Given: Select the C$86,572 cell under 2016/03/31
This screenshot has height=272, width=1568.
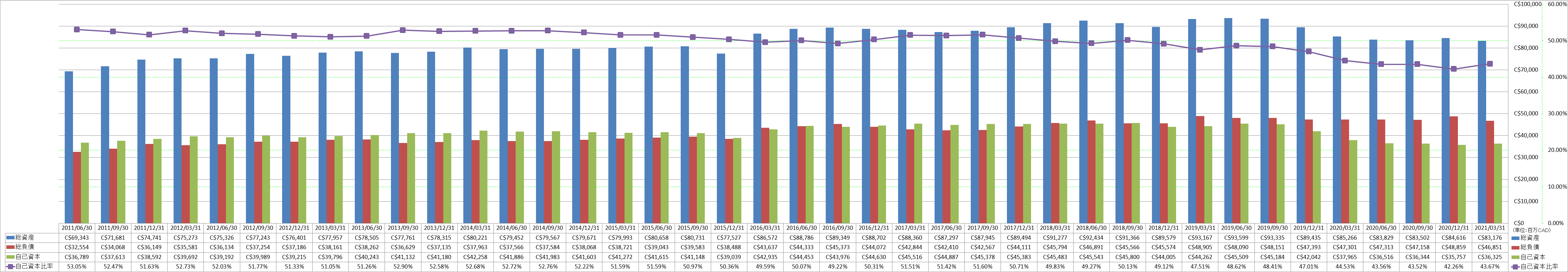Looking at the screenshot, I should (766, 237).
